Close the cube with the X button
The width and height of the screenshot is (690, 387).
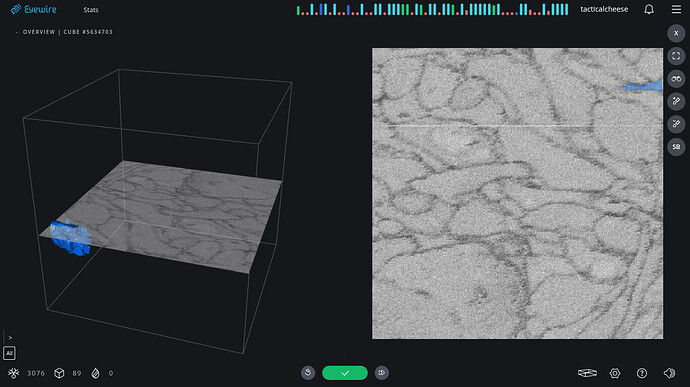(676, 33)
